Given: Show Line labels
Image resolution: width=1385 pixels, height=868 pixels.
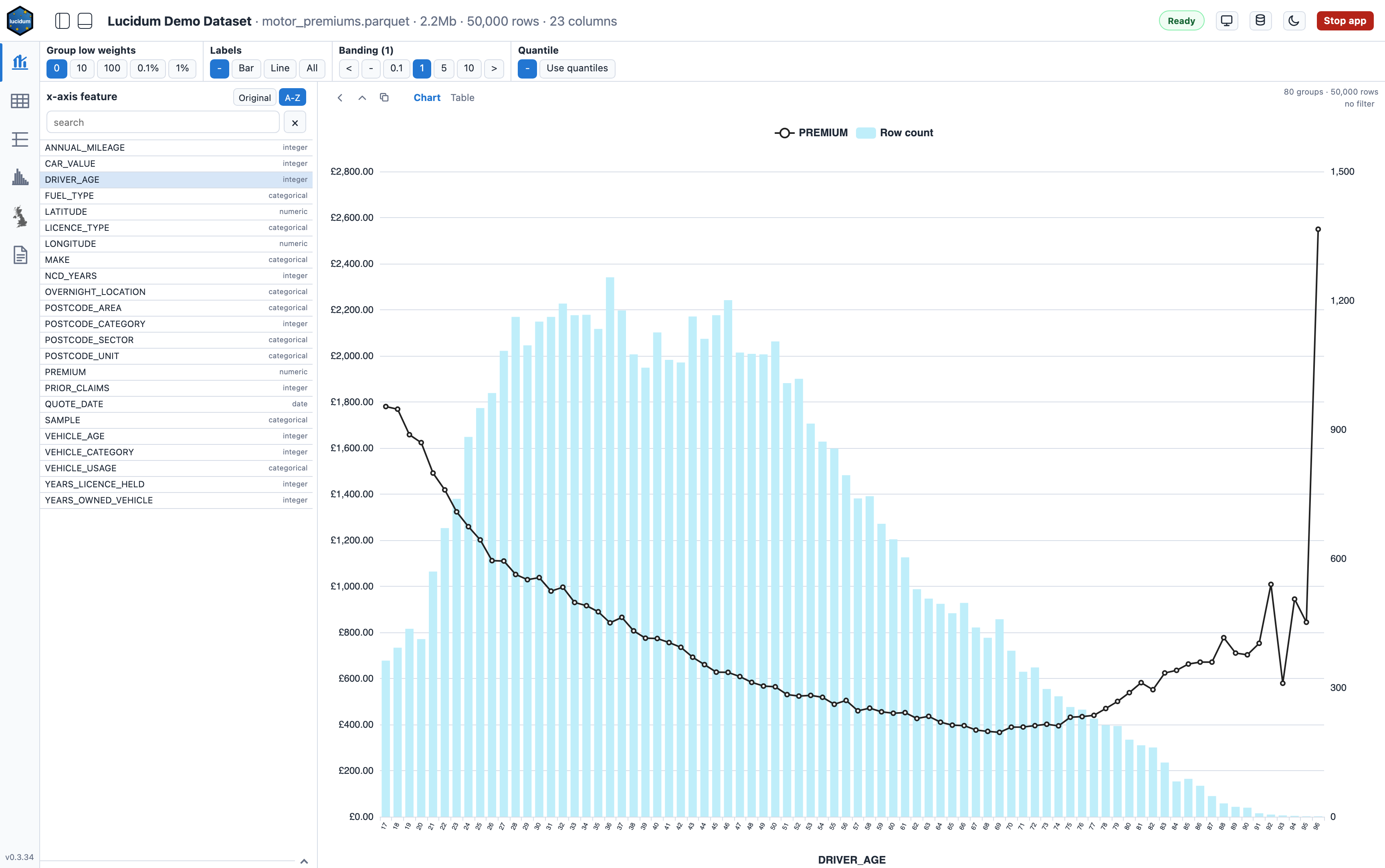Looking at the screenshot, I should pos(280,68).
